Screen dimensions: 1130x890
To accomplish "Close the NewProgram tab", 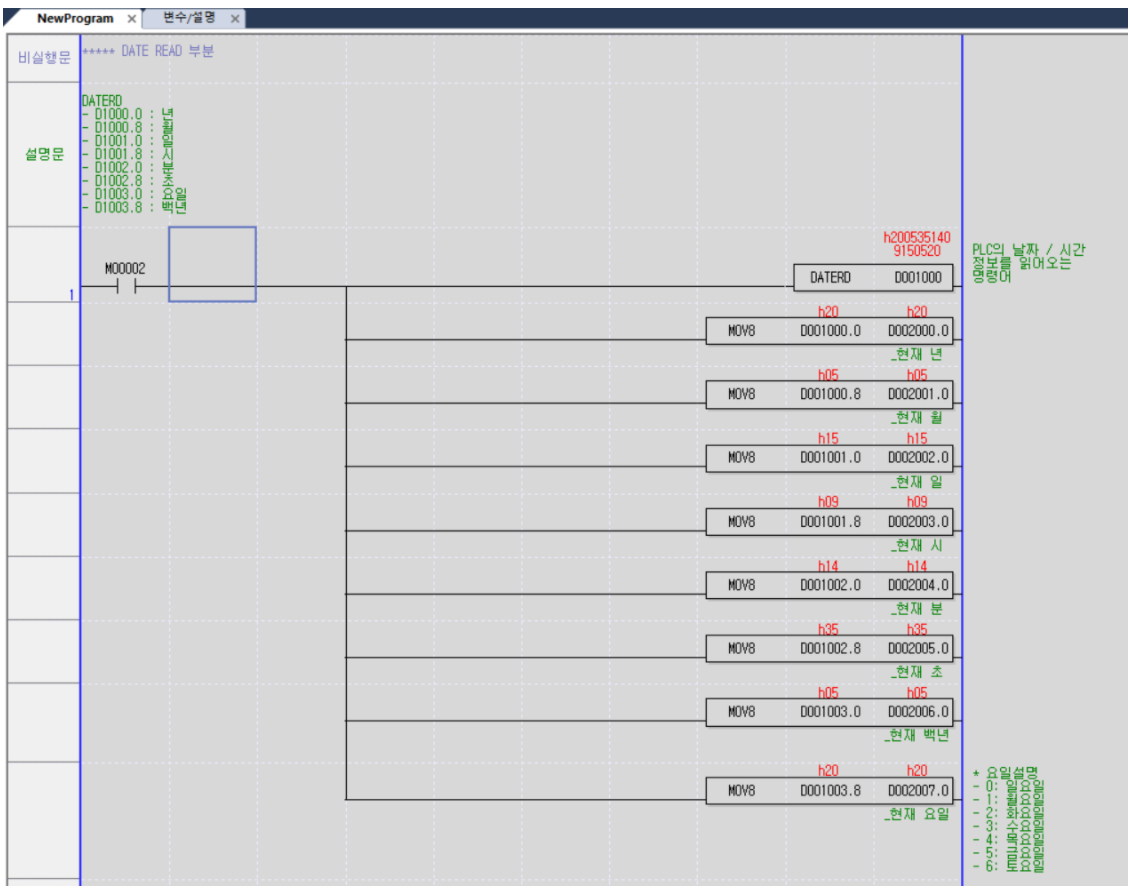I will click(129, 17).
